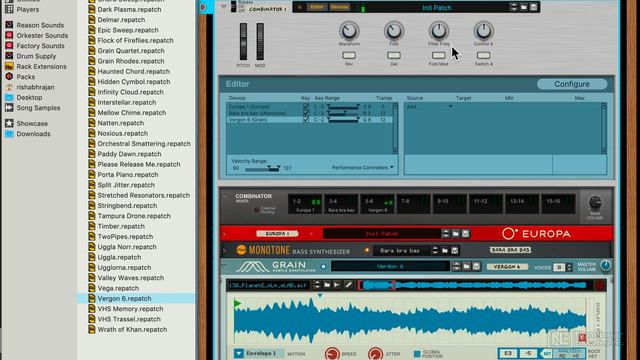This screenshot has height=360, width=640.
Task: Select Dark Plasma.repatch file
Action: pos(124,9)
